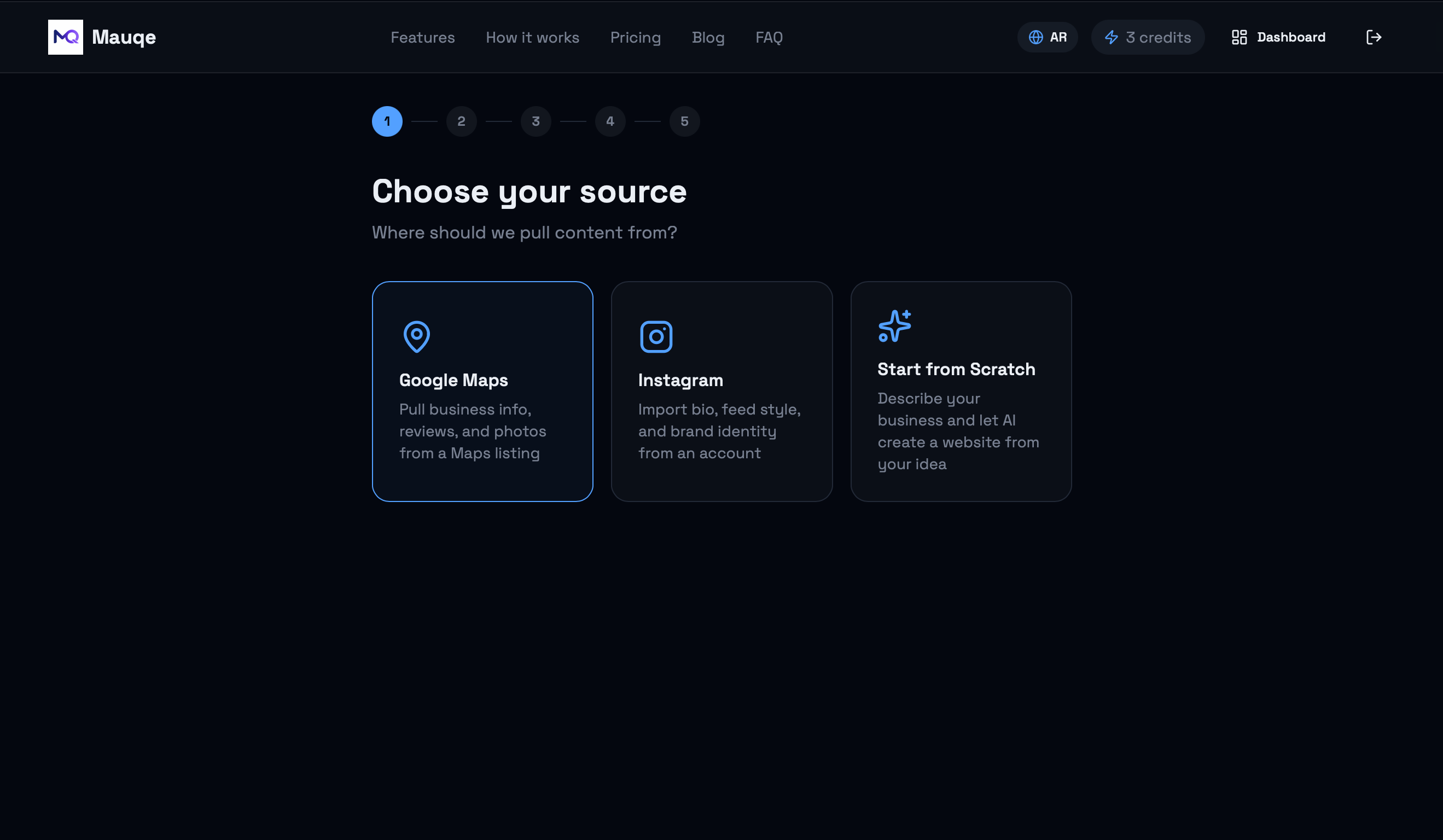The width and height of the screenshot is (1443, 840).
Task: Click the 'Describe your business' description
Action: click(958, 431)
